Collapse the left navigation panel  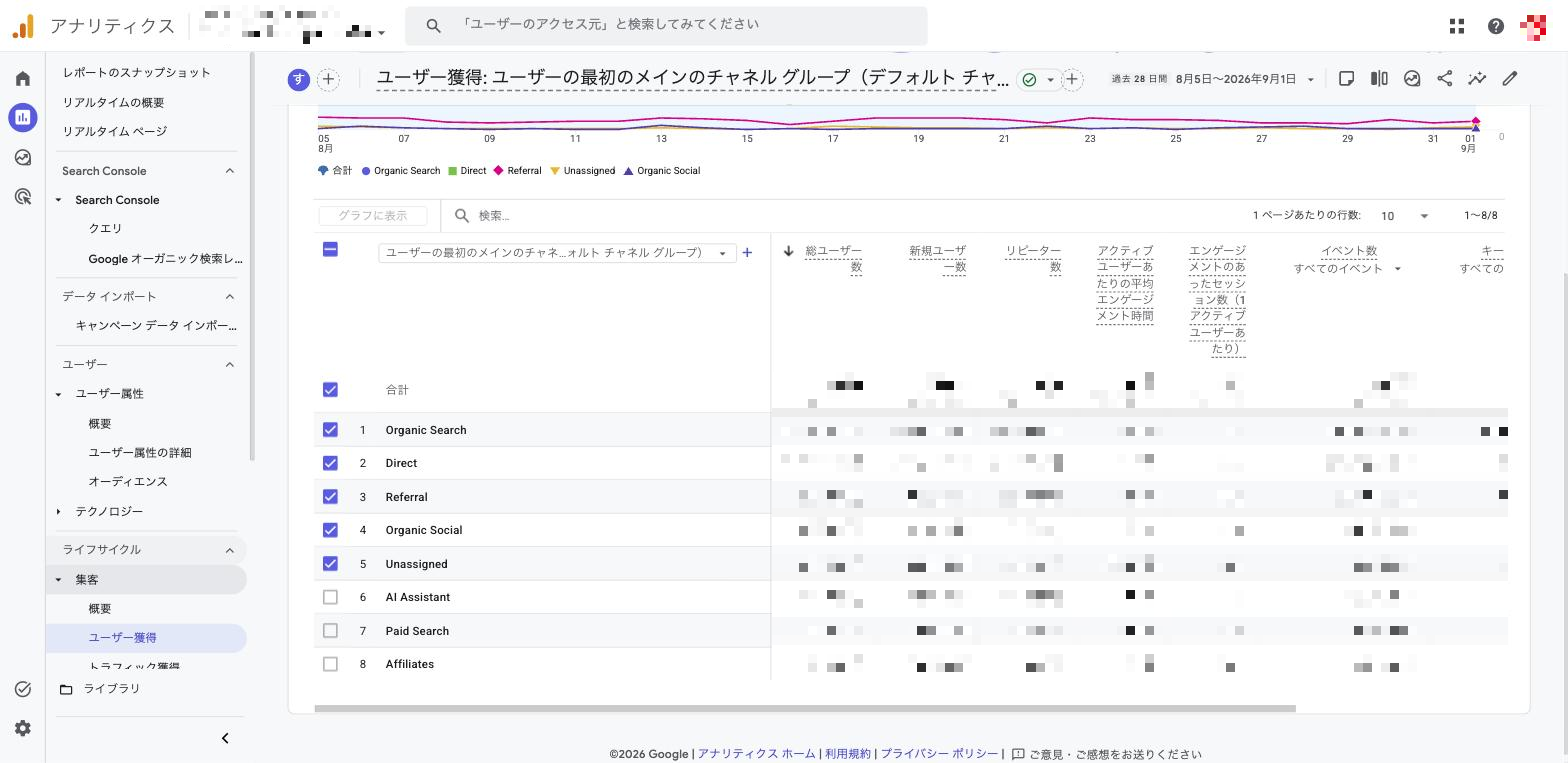[x=225, y=738]
